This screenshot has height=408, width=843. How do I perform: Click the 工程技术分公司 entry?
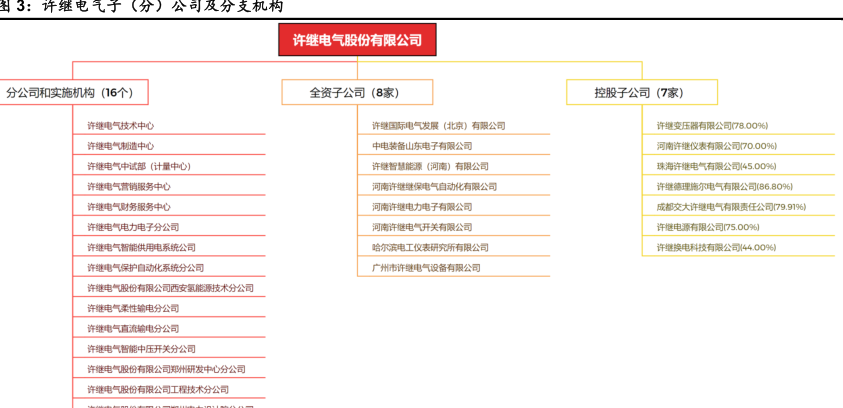(x=158, y=390)
